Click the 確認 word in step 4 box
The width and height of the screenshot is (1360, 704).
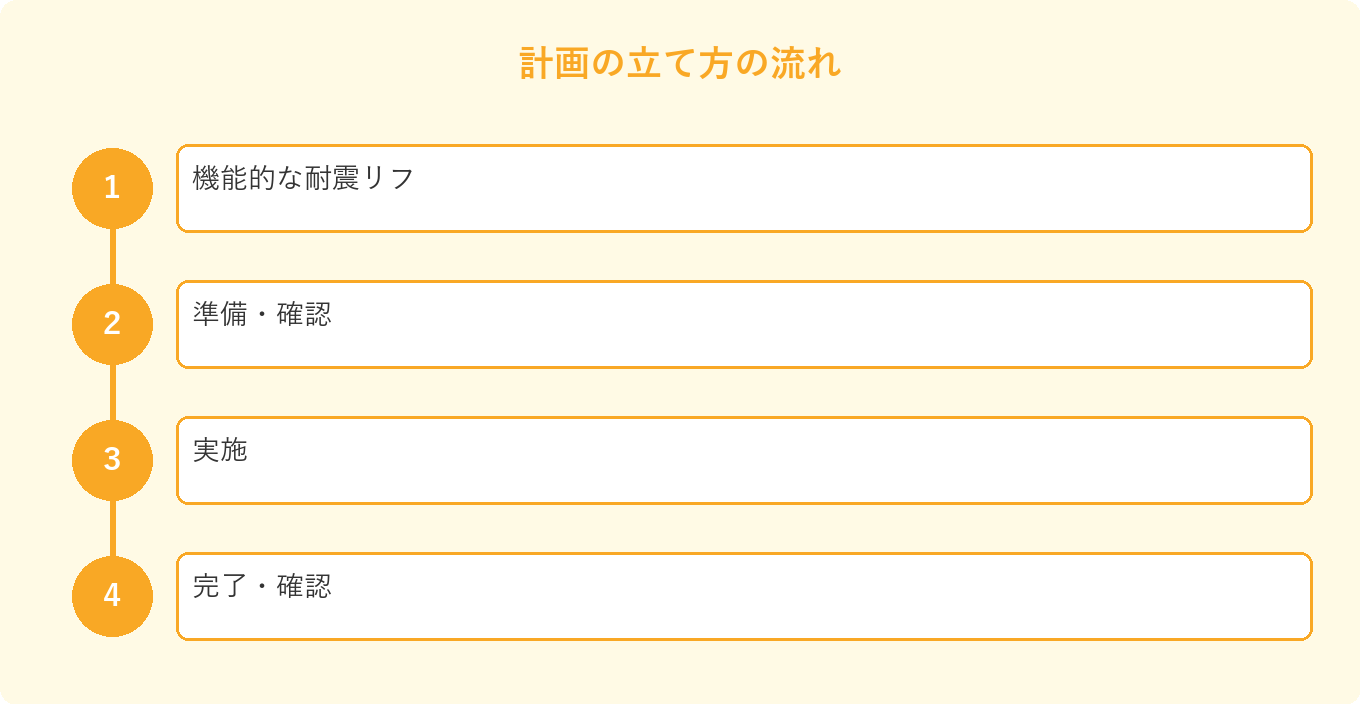(x=304, y=587)
